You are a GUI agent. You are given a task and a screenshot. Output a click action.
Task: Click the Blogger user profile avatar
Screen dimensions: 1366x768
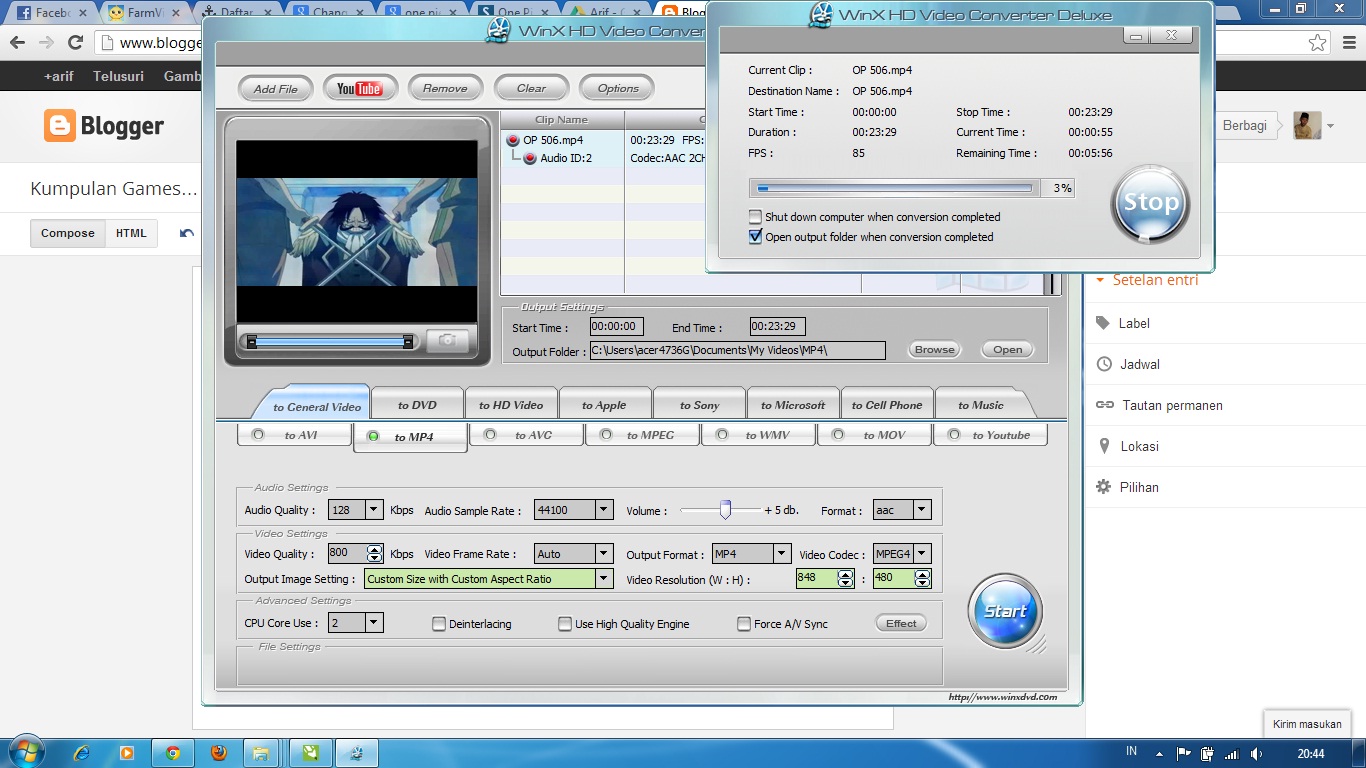coord(1307,126)
